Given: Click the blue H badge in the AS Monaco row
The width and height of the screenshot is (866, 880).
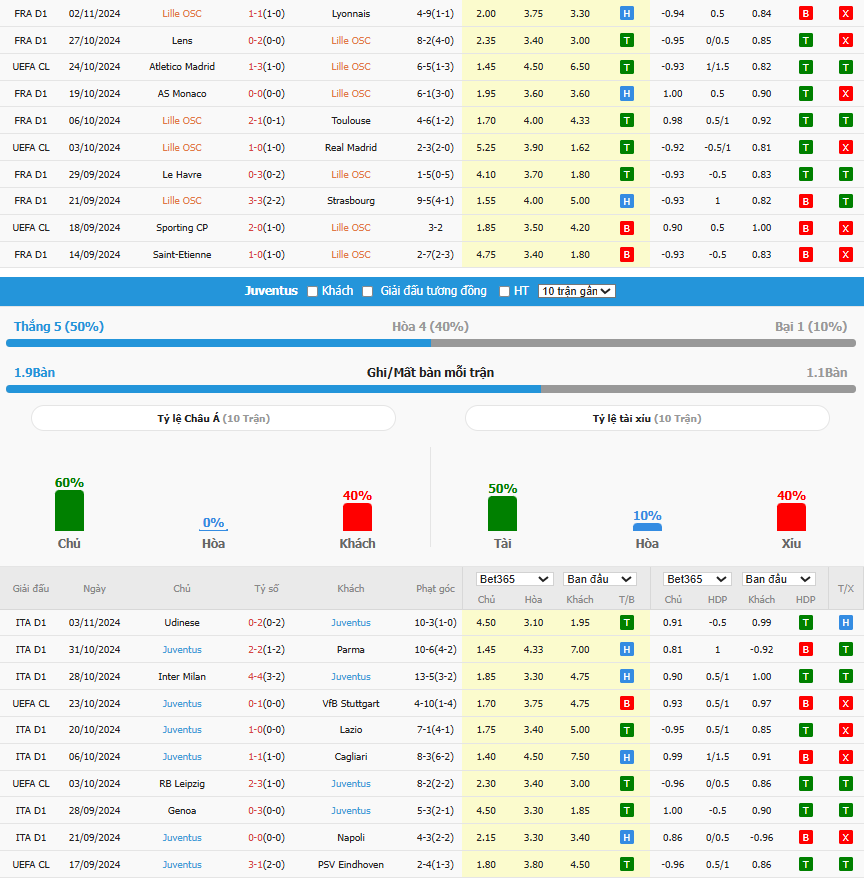Looking at the screenshot, I should pos(626,94).
